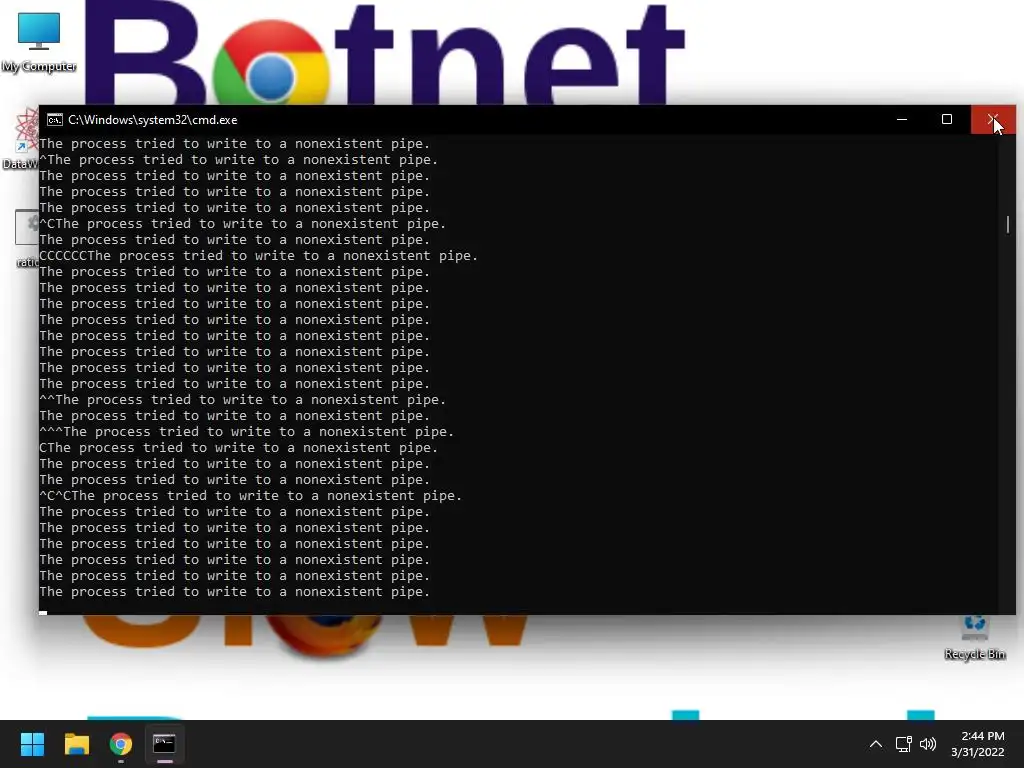
Task: Close the cmd.exe window
Action: click(x=993, y=120)
